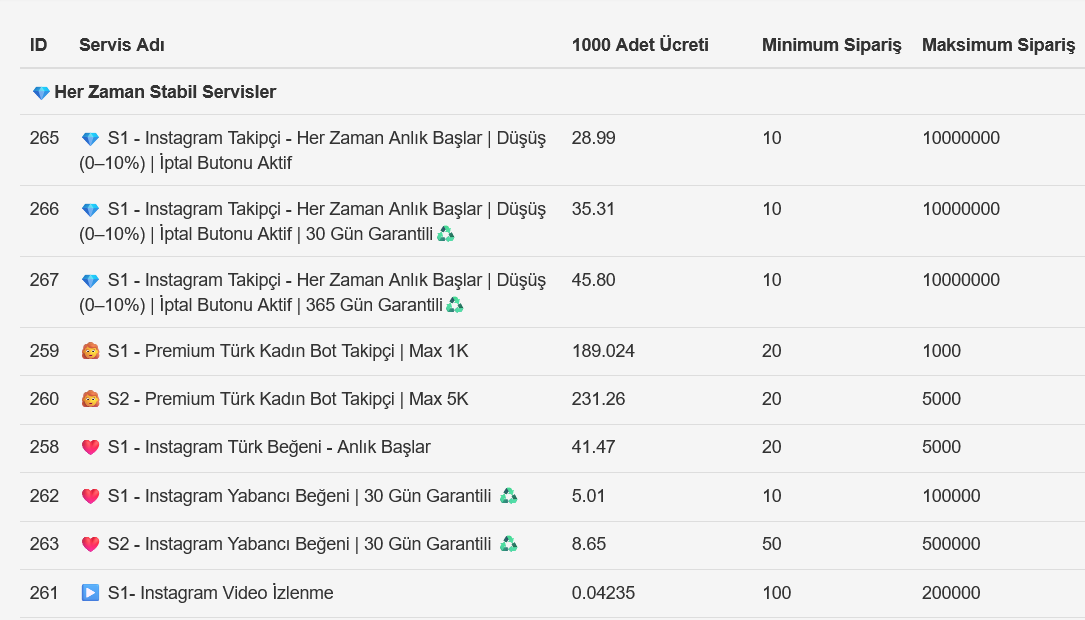Click the 0.04235 price for Video İzlenme
This screenshot has width=1085, height=620.
point(603,593)
